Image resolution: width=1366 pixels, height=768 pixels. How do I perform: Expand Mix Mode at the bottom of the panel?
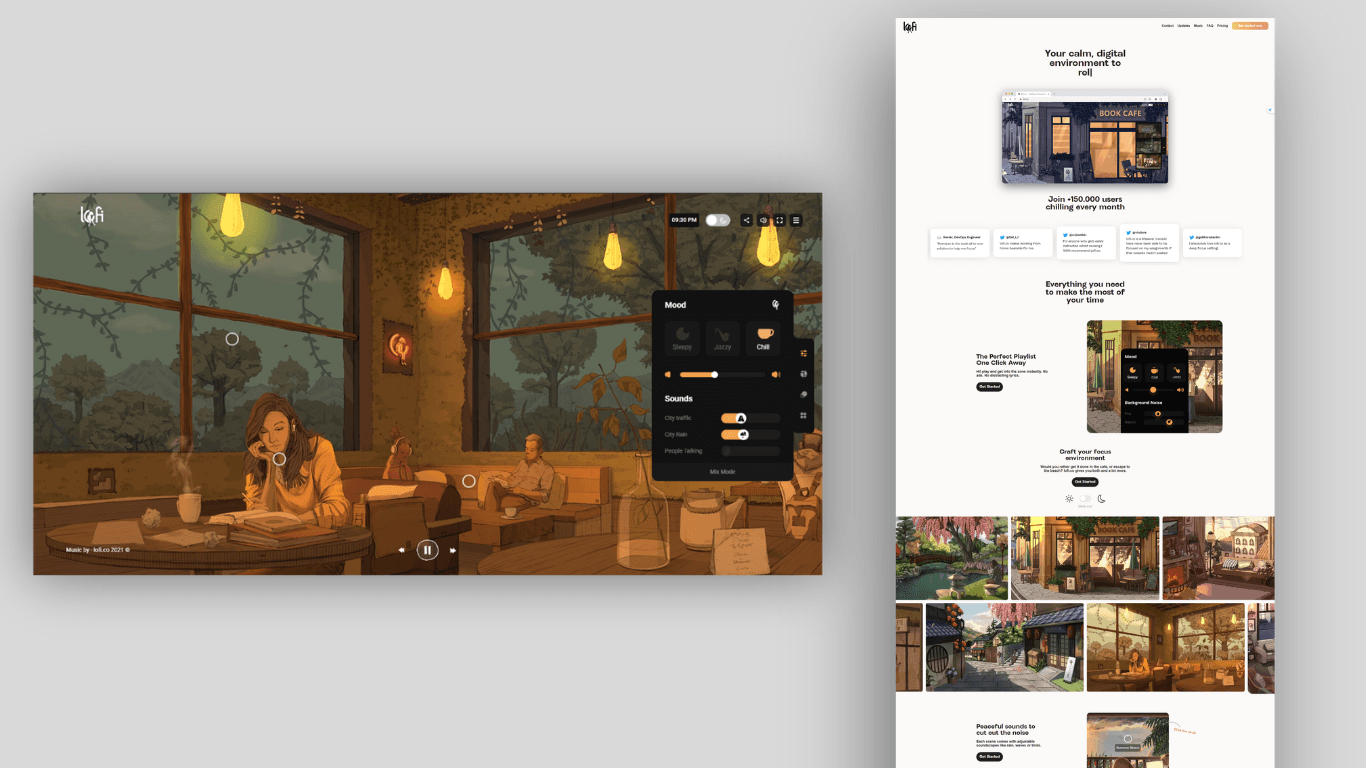(722, 471)
